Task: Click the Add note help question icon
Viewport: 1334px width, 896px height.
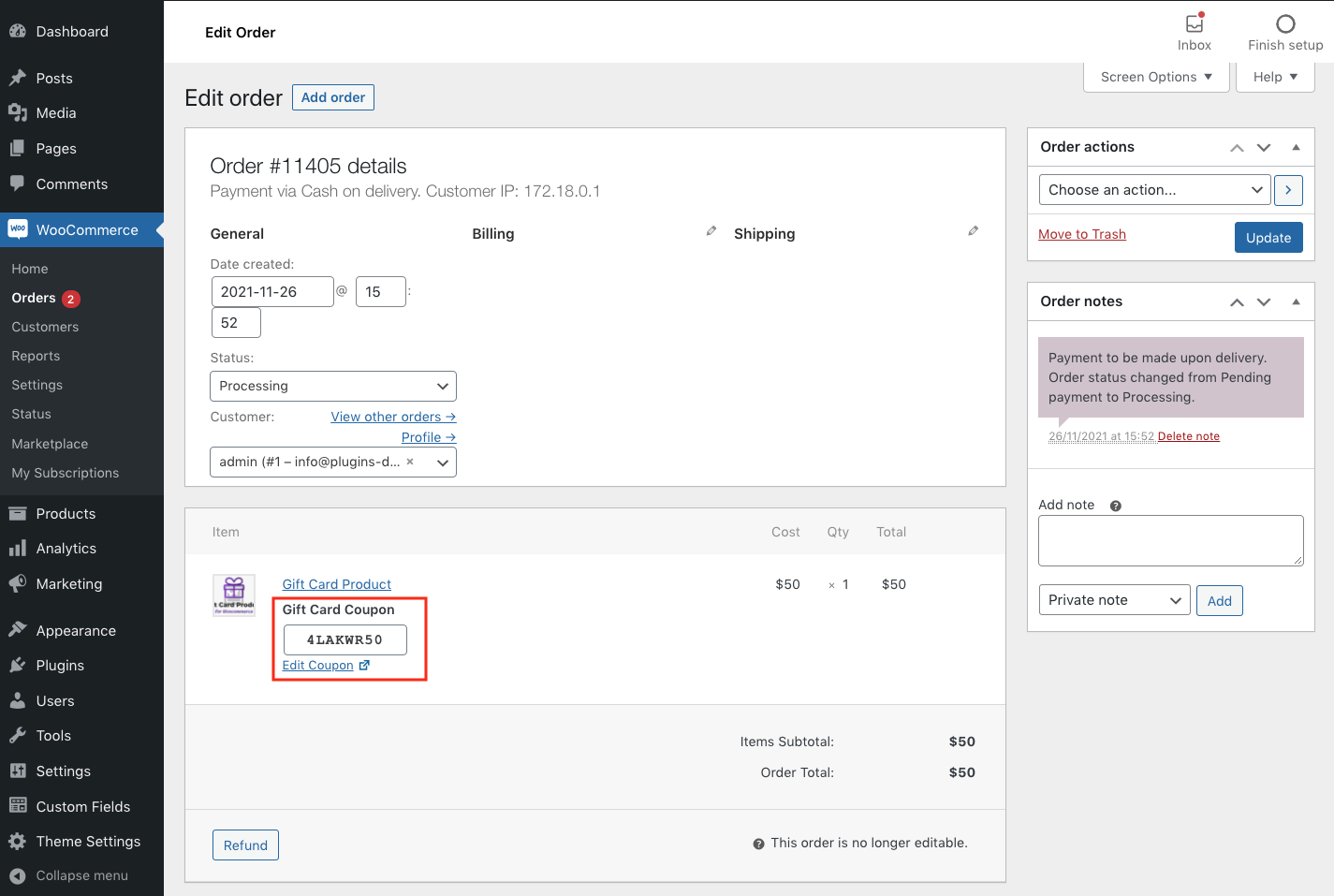Action: [1115, 506]
